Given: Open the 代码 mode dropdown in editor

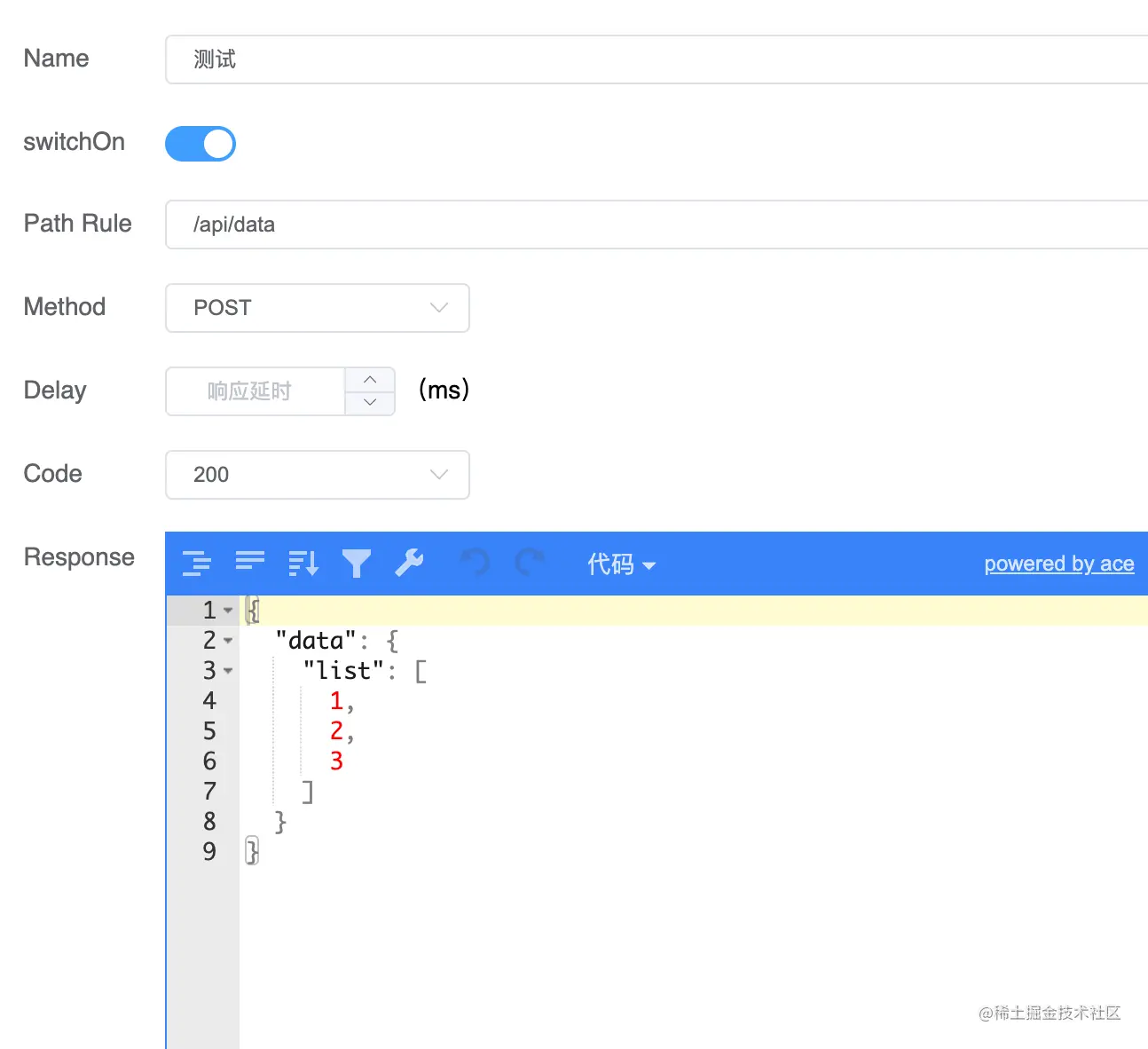Looking at the screenshot, I should pos(621,564).
